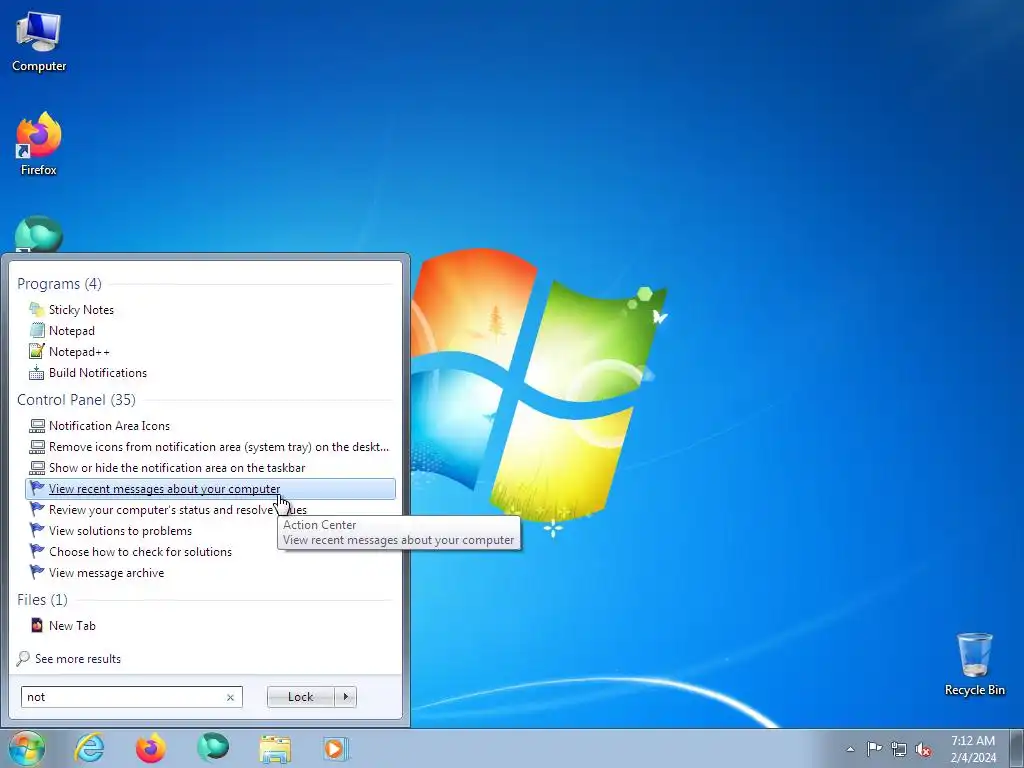Click the flag icon beside View solutions to problems

37,530
